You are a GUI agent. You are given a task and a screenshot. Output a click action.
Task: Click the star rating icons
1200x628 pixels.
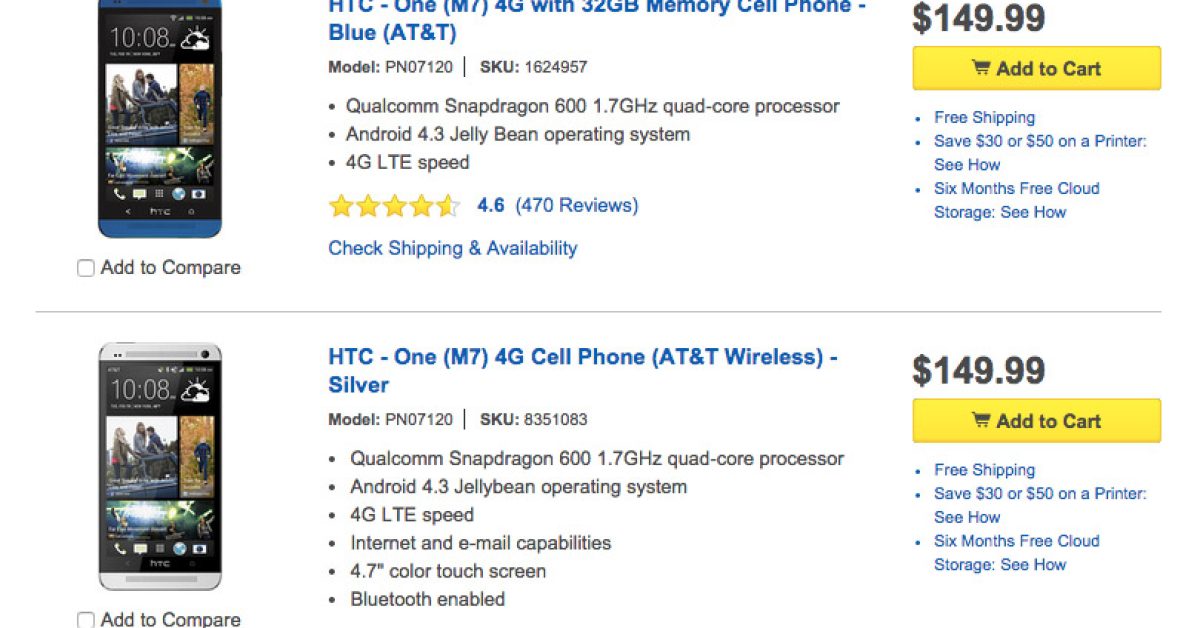(394, 206)
